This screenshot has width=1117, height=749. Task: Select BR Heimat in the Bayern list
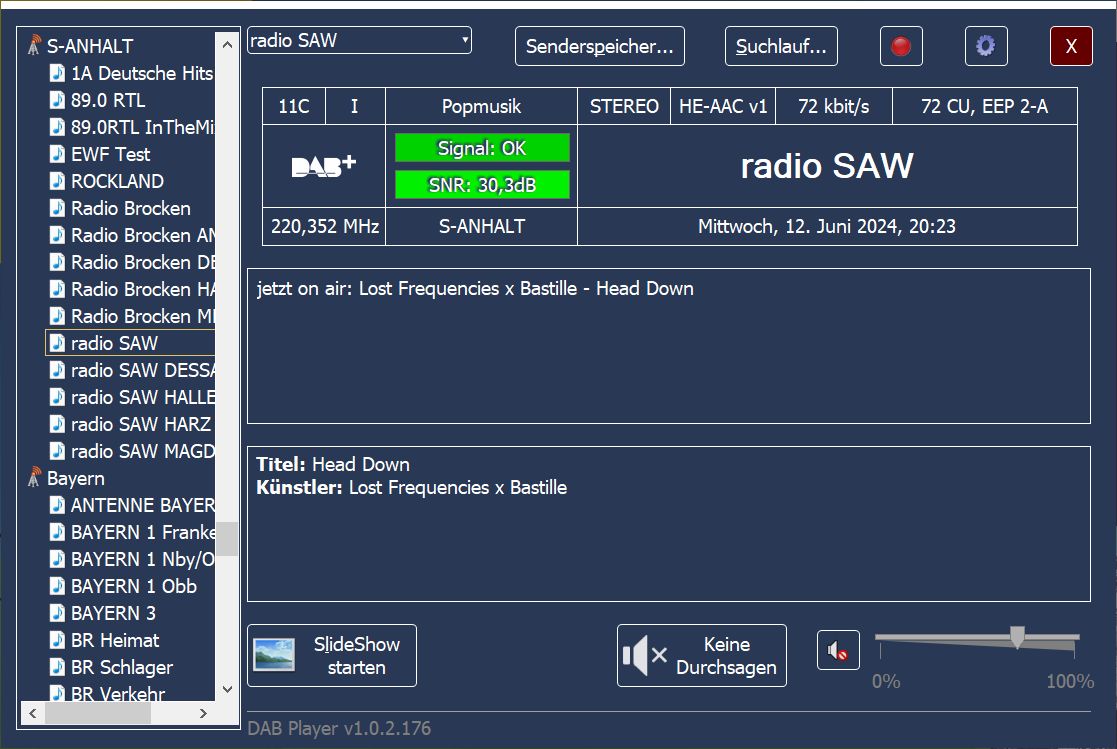tap(115, 640)
